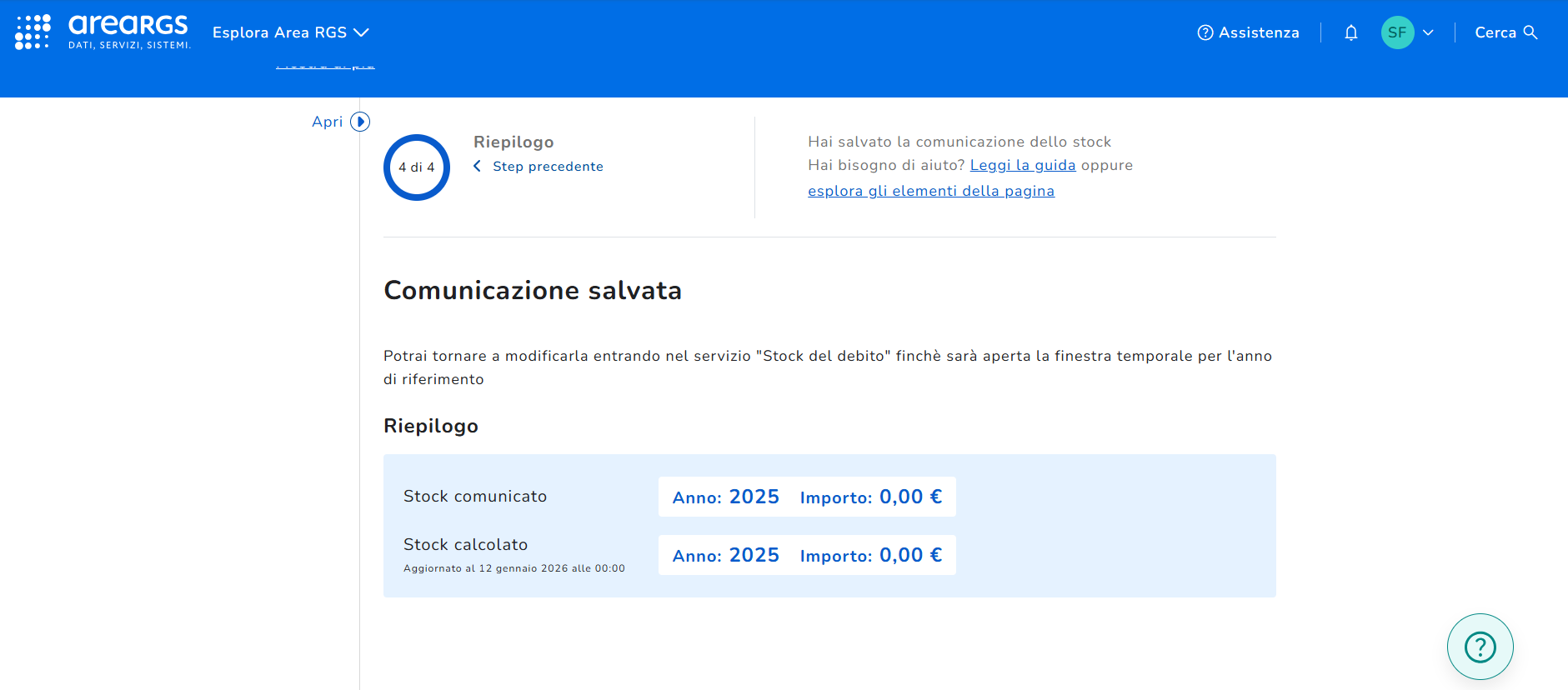Click the SF user avatar
This screenshot has width=1568, height=690.
point(1397,32)
